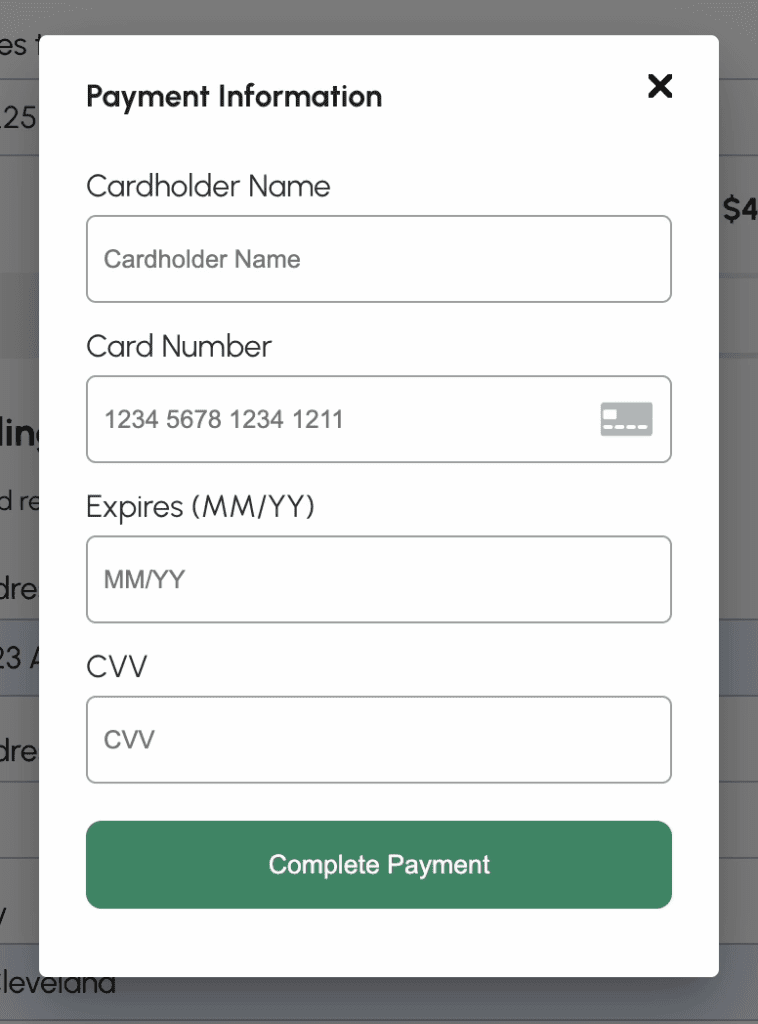758x1024 pixels.
Task: Click the partial $4 price behind the dialog
Action: [x=739, y=210]
